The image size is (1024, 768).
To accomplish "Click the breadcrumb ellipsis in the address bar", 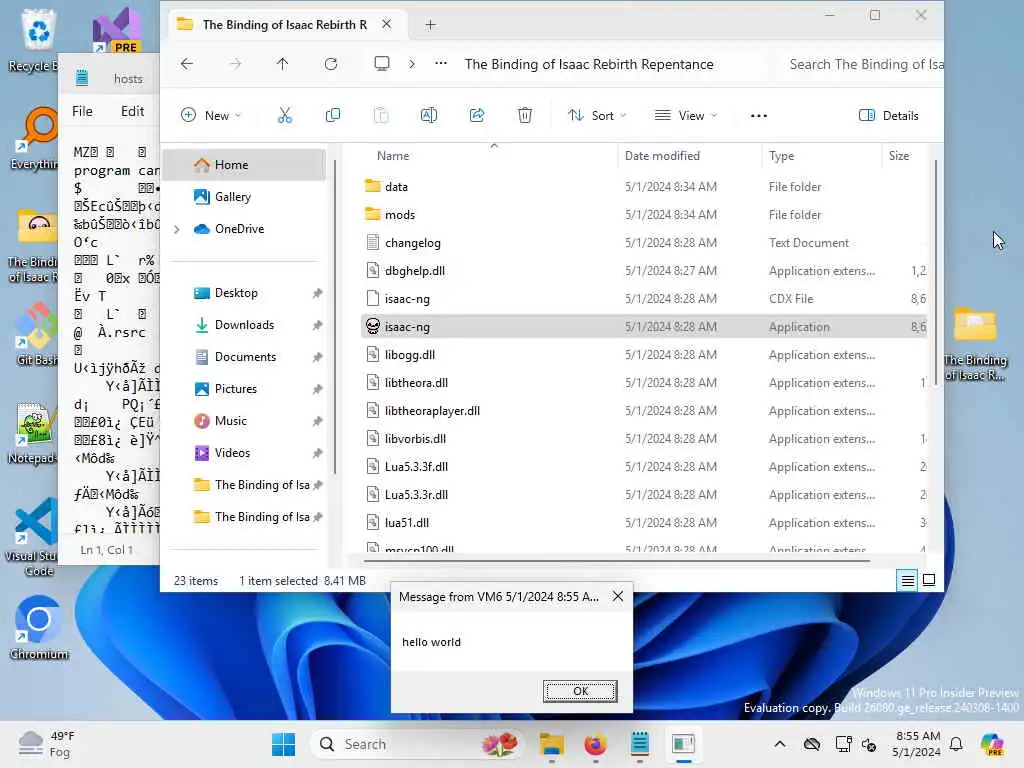I will (441, 64).
